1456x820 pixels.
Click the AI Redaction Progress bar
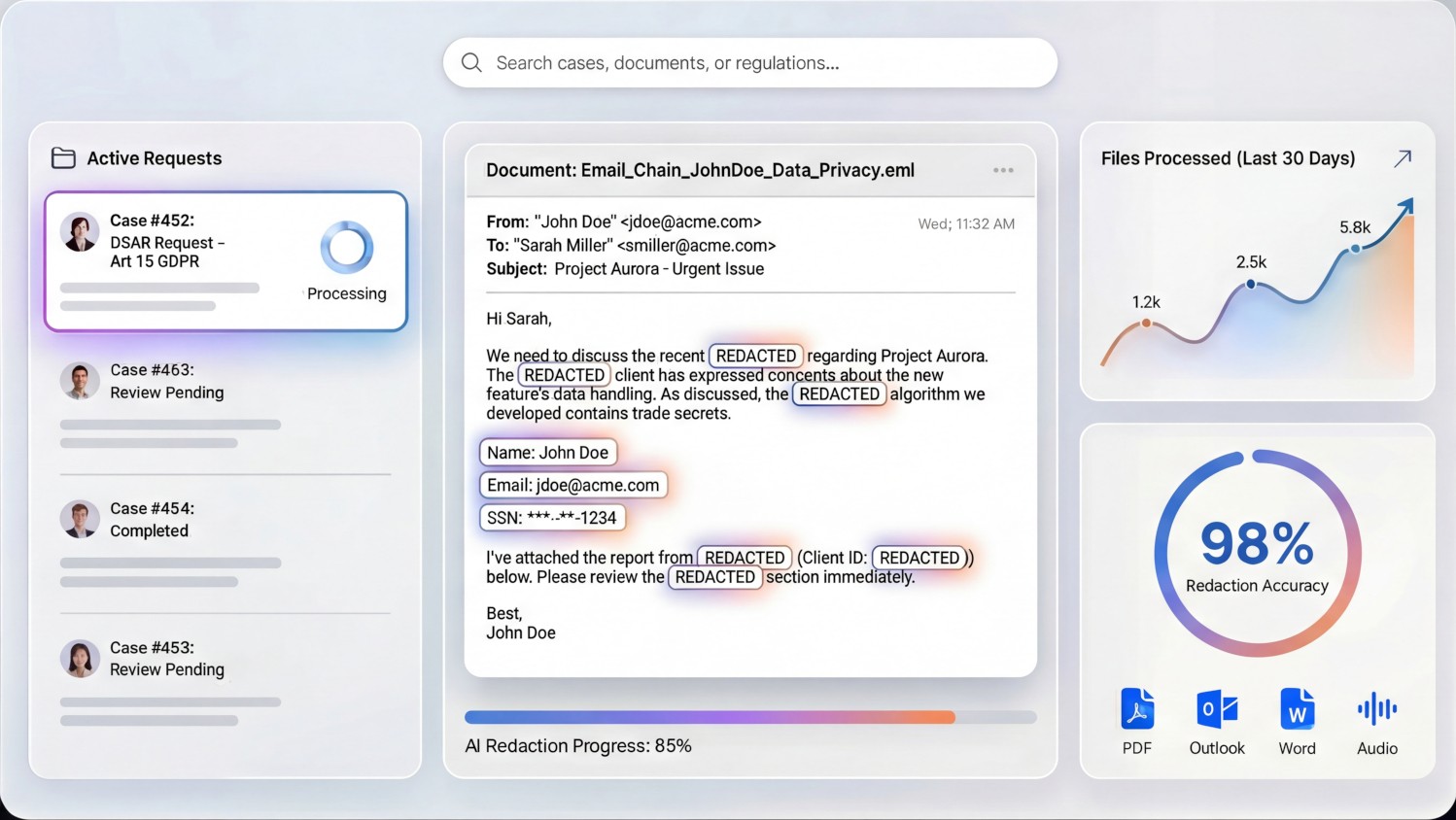click(750, 717)
